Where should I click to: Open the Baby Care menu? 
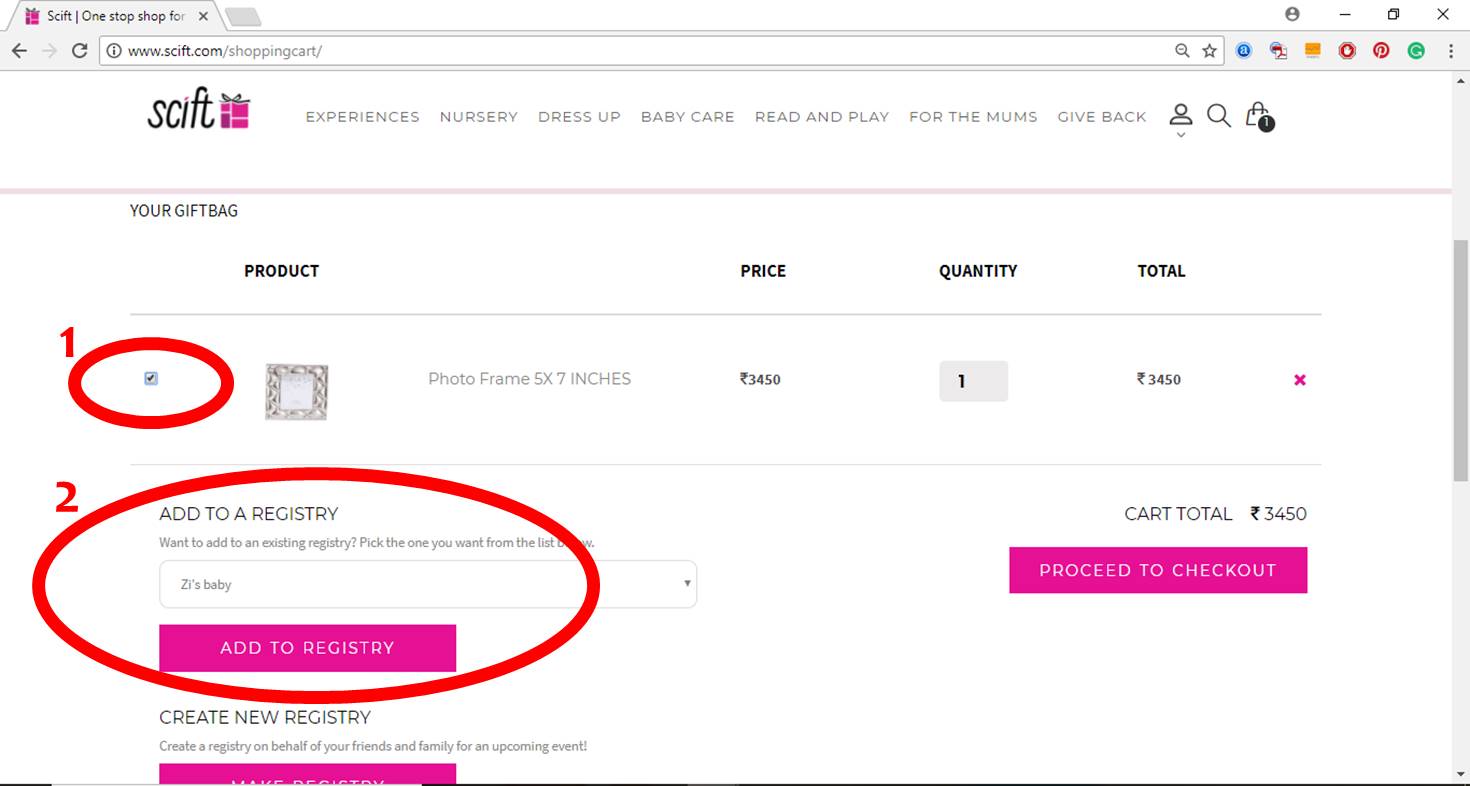[687, 117]
